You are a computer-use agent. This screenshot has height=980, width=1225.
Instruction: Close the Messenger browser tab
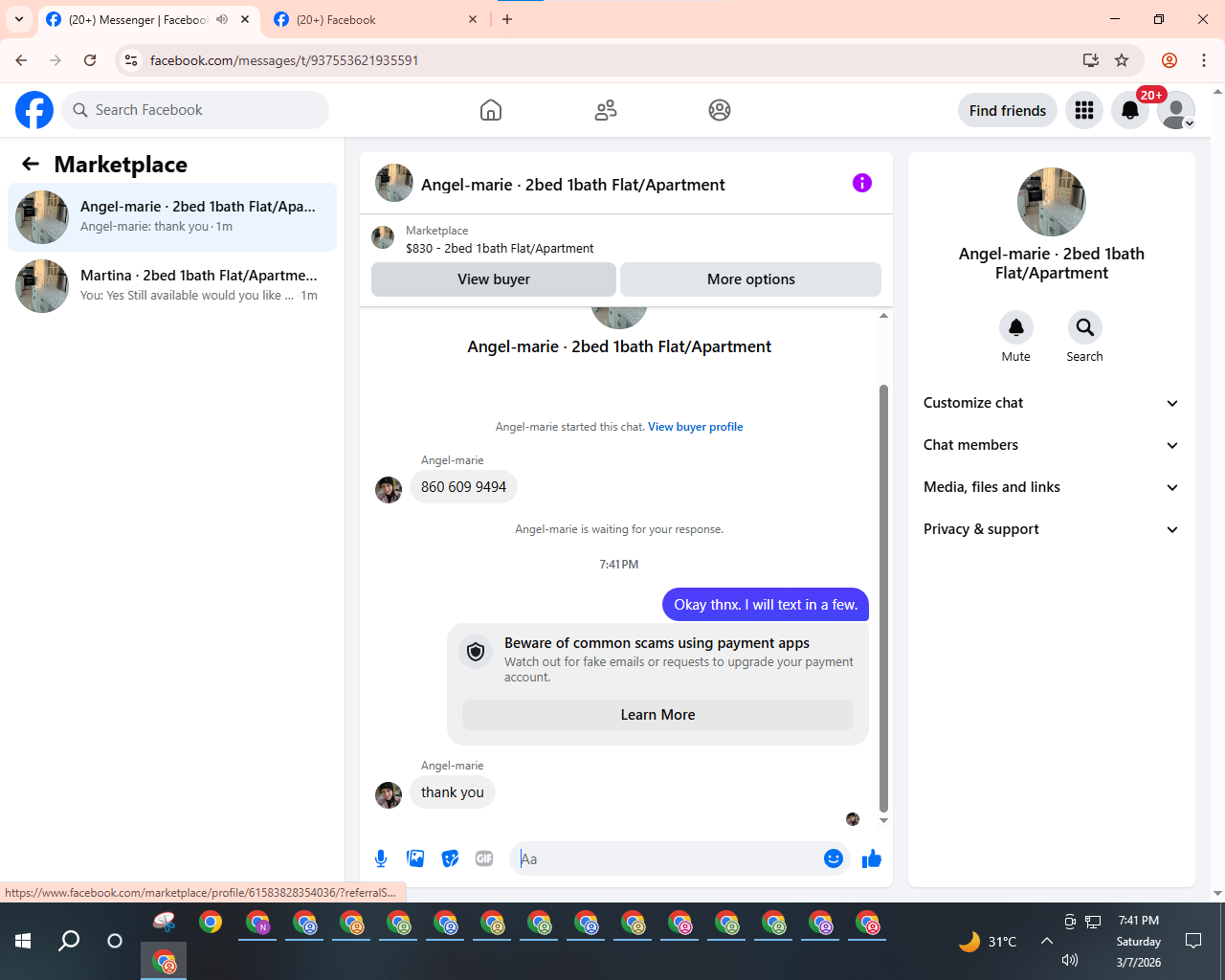245,19
